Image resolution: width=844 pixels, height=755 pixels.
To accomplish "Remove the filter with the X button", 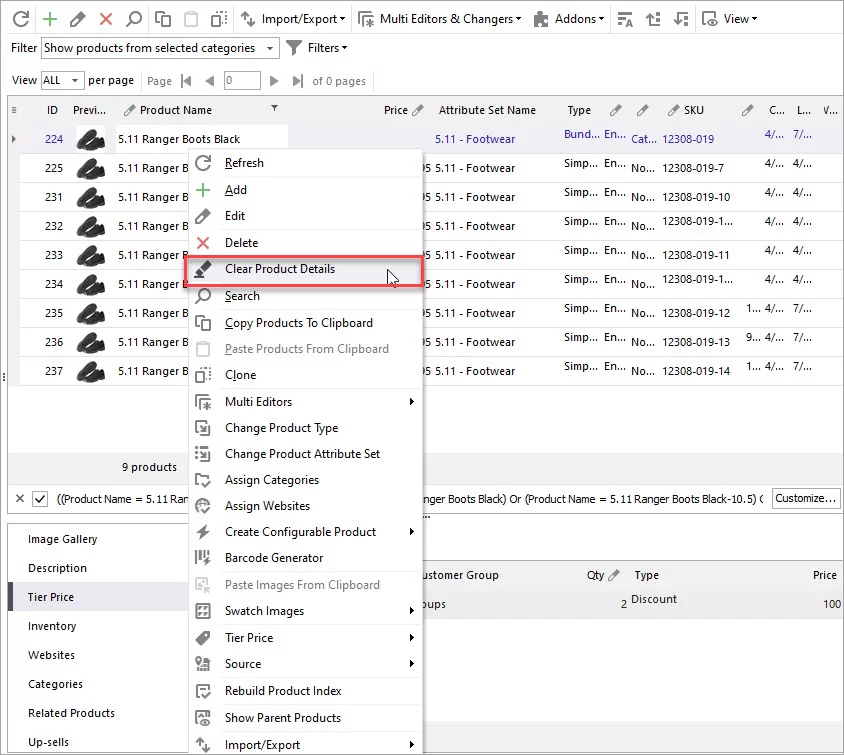I will click(x=20, y=499).
